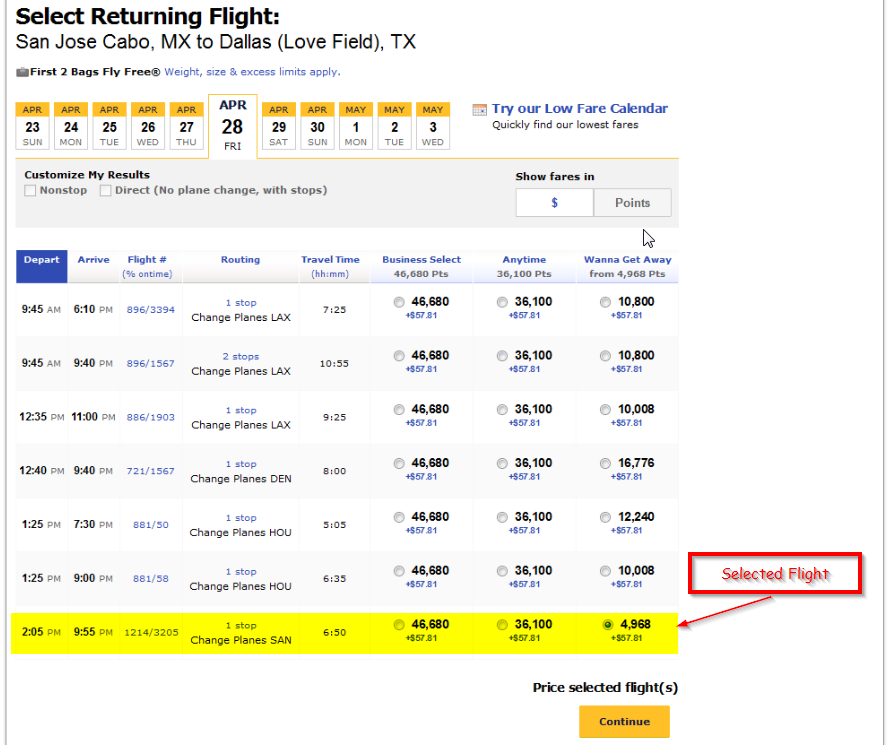
Task: Open flight number 896/1567 link
Action: pos(150,364)
